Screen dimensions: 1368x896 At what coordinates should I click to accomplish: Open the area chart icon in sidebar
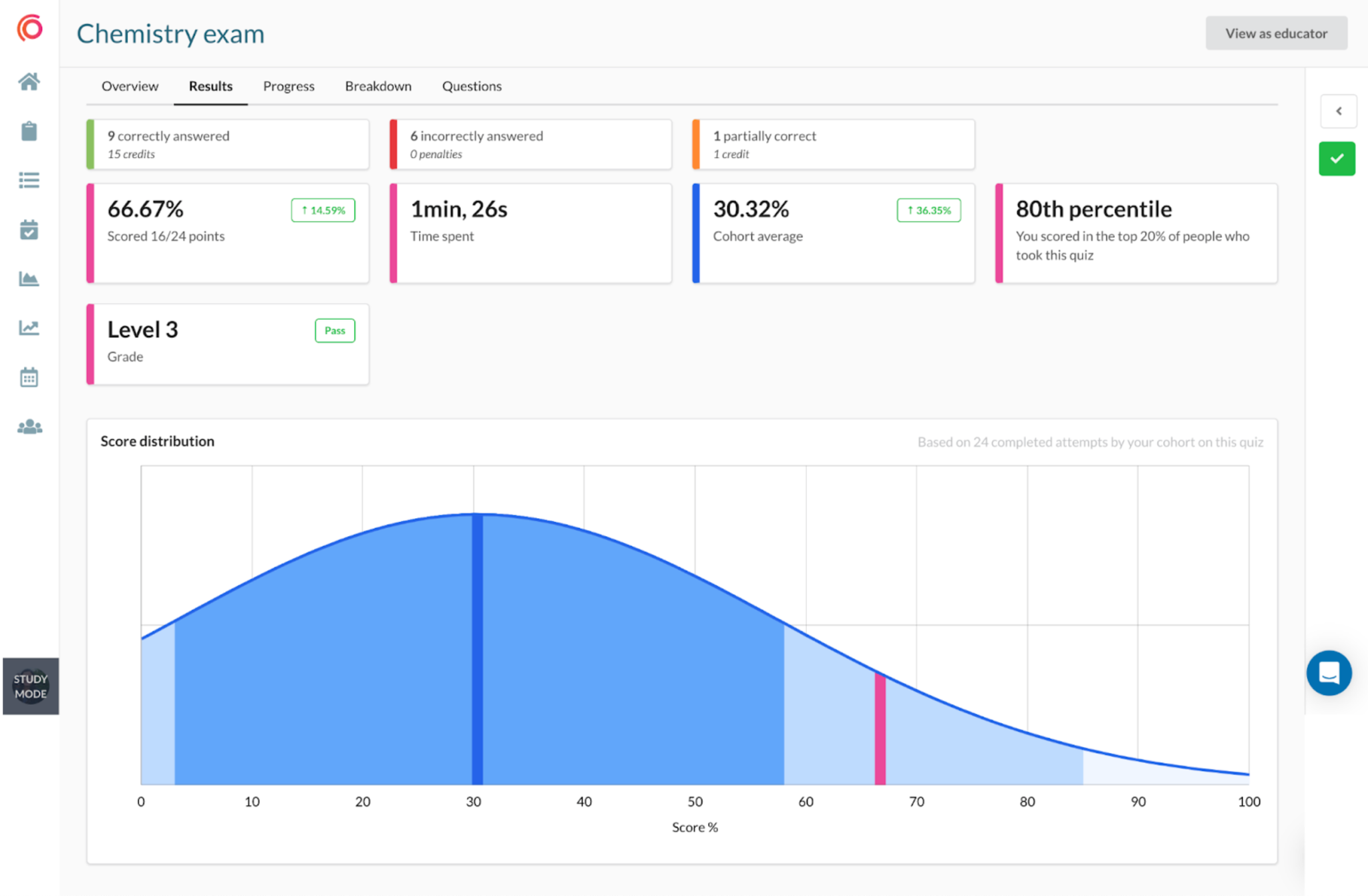tap(29, 278)
